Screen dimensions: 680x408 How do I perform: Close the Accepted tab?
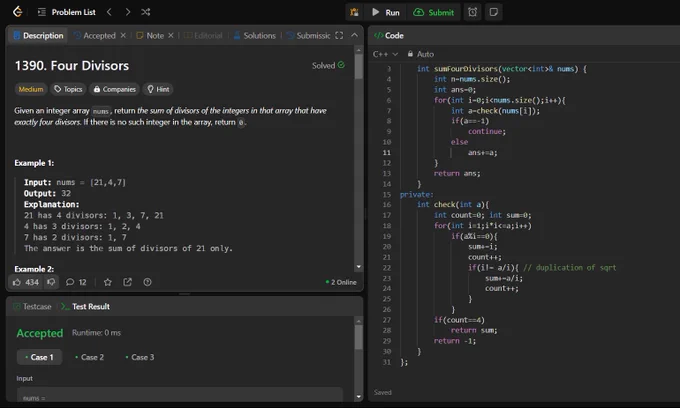point(123,36)
